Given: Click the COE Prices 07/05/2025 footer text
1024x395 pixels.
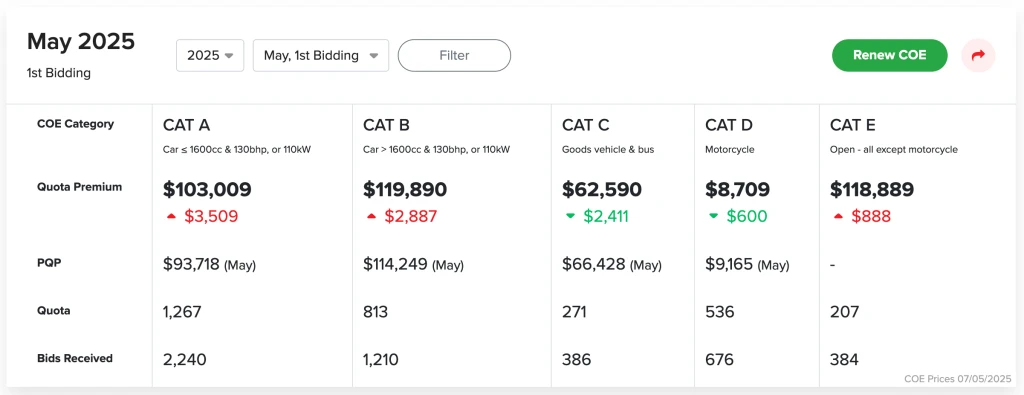Looking at the screenshot, I should (x=957, y=379).
